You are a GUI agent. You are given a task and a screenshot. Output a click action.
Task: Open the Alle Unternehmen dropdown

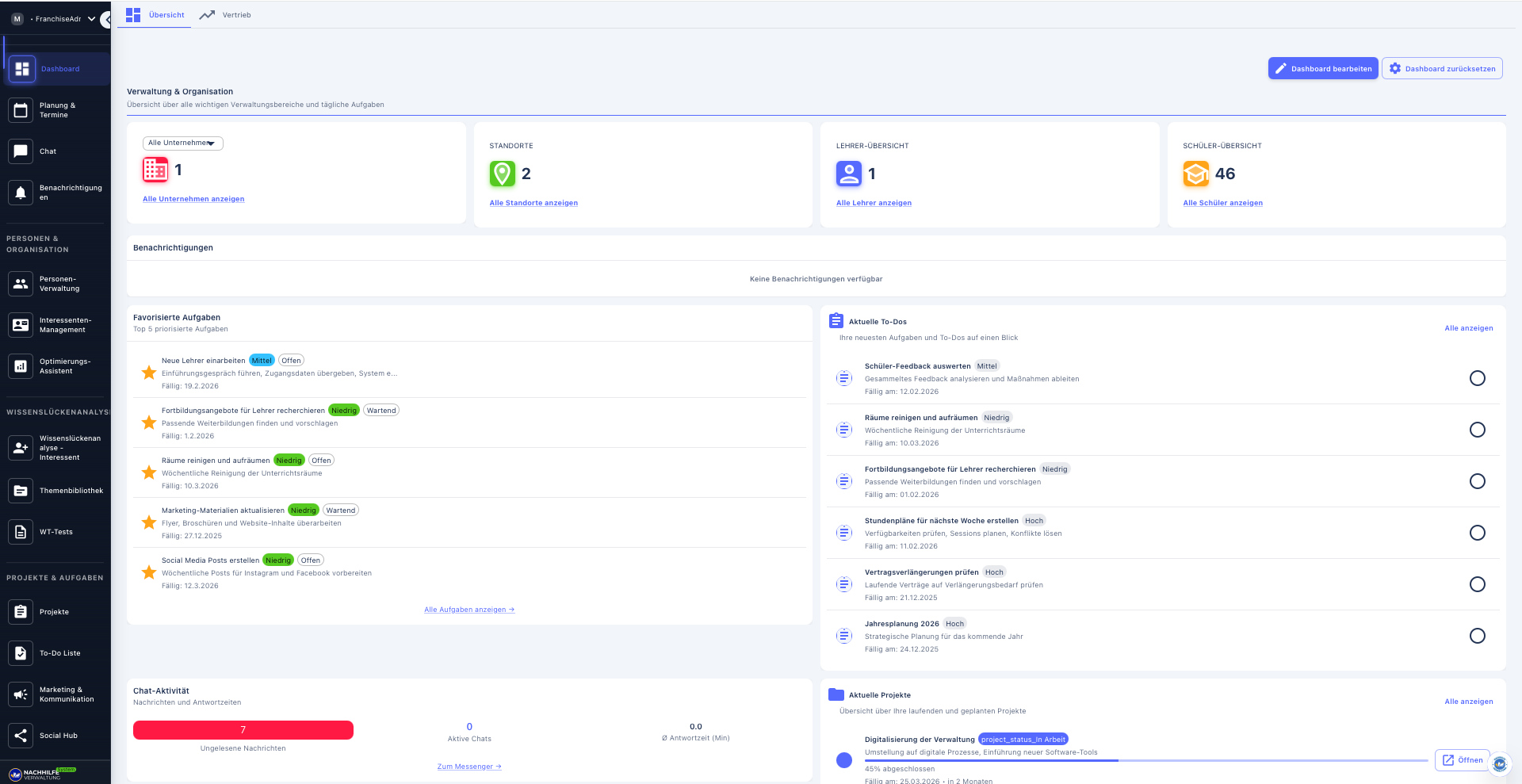point(182,143)
